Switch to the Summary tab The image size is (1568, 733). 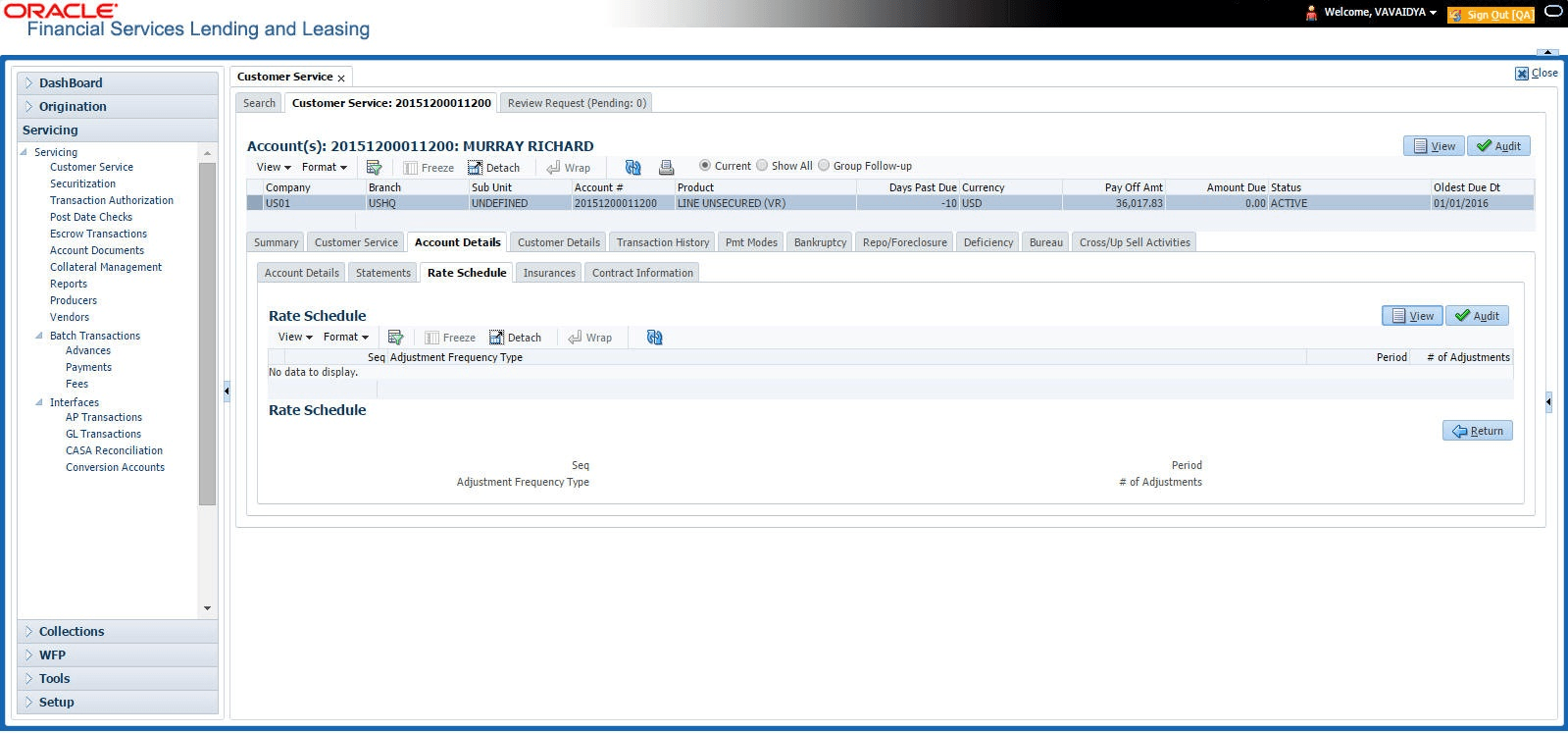click(x=276, y=242)
